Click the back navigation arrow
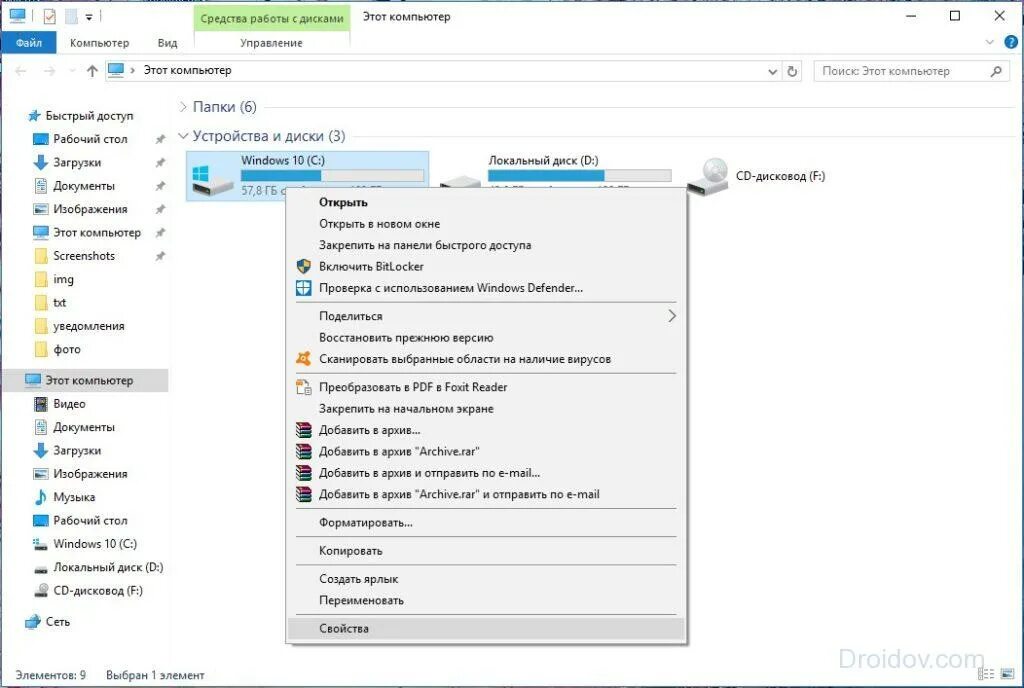Screen dimensions: 1024x688 (x=20, y=70)
